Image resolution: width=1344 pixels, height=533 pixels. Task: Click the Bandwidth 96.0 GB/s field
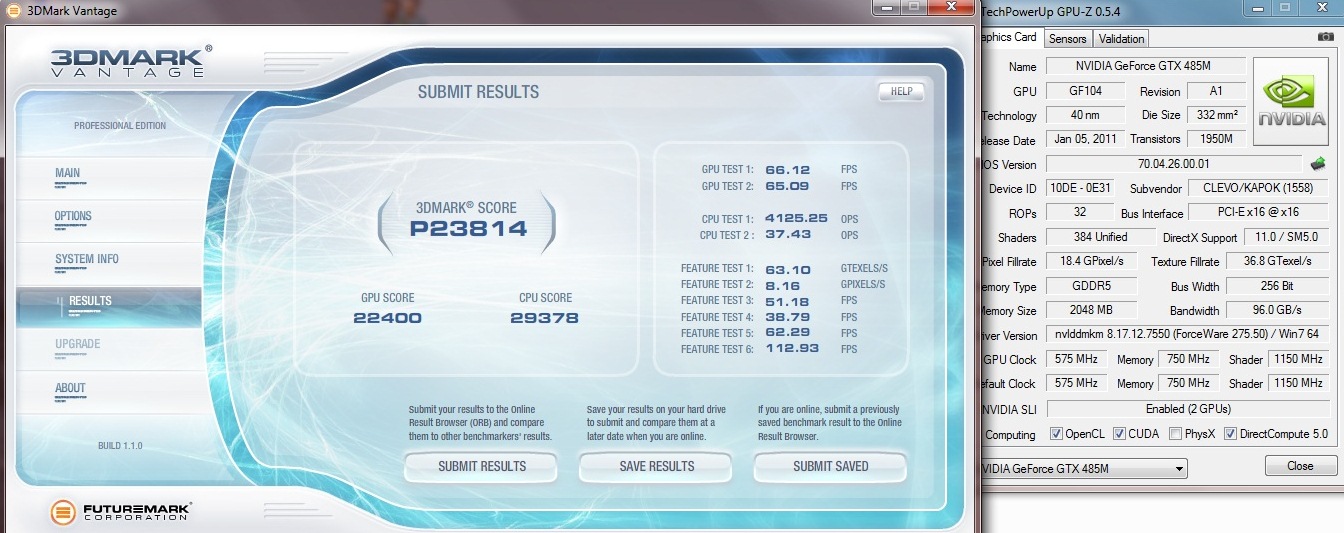tap(1276, 310)
